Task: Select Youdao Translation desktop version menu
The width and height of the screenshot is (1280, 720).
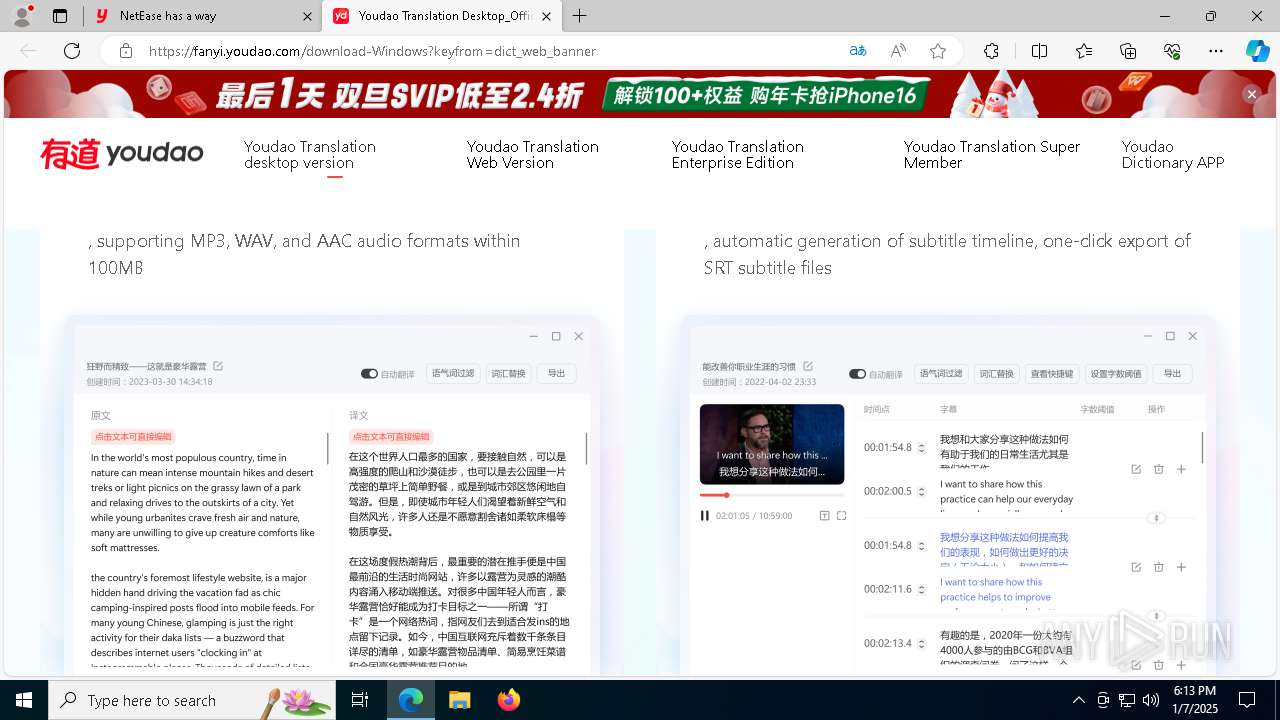Action: 310,155
